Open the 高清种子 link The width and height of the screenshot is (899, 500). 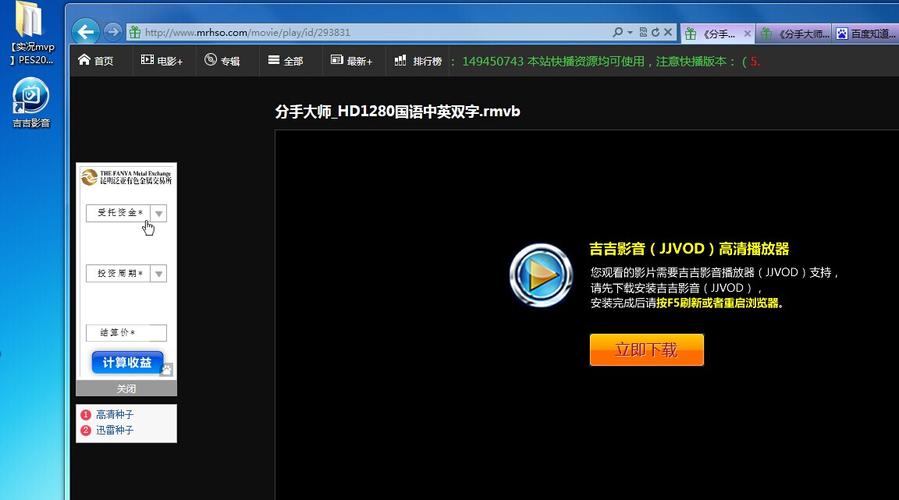pyautogui.click(x=114, y=415)
